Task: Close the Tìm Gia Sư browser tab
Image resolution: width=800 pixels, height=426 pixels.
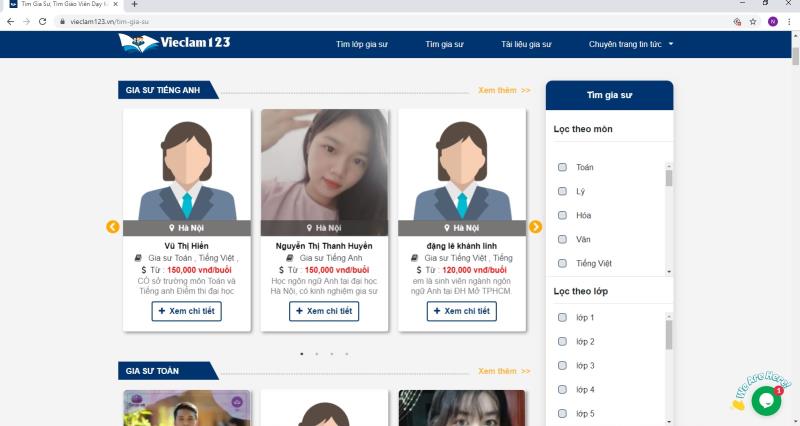Action: [116, 4]
